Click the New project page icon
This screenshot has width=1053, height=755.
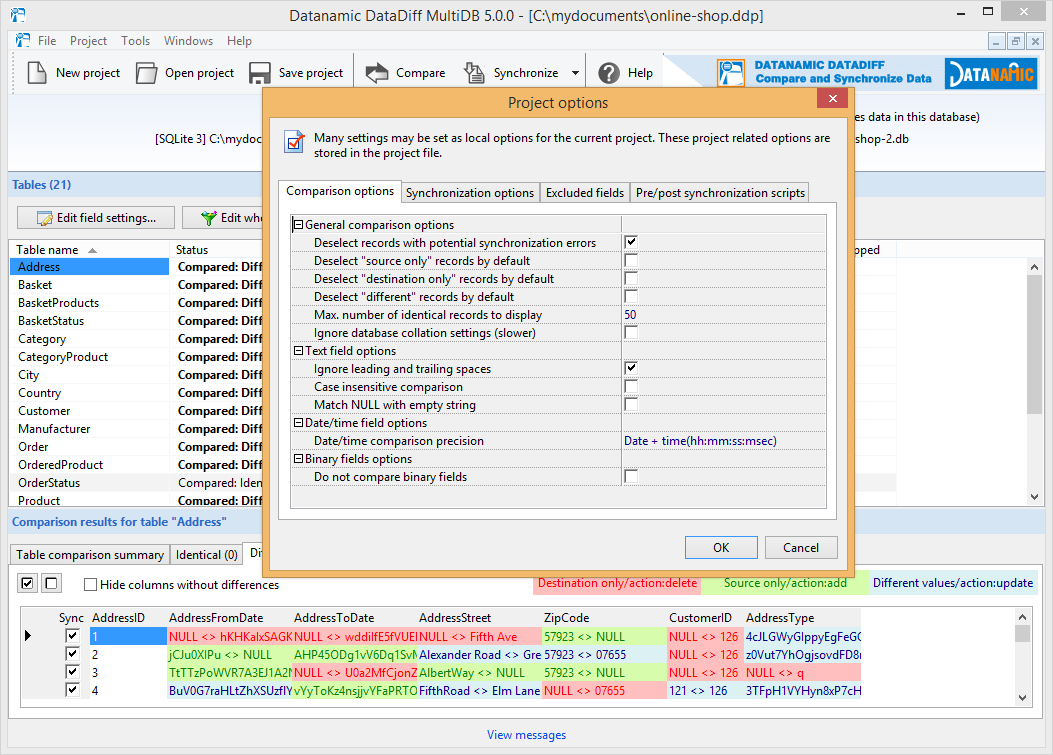tap(37, 73)
